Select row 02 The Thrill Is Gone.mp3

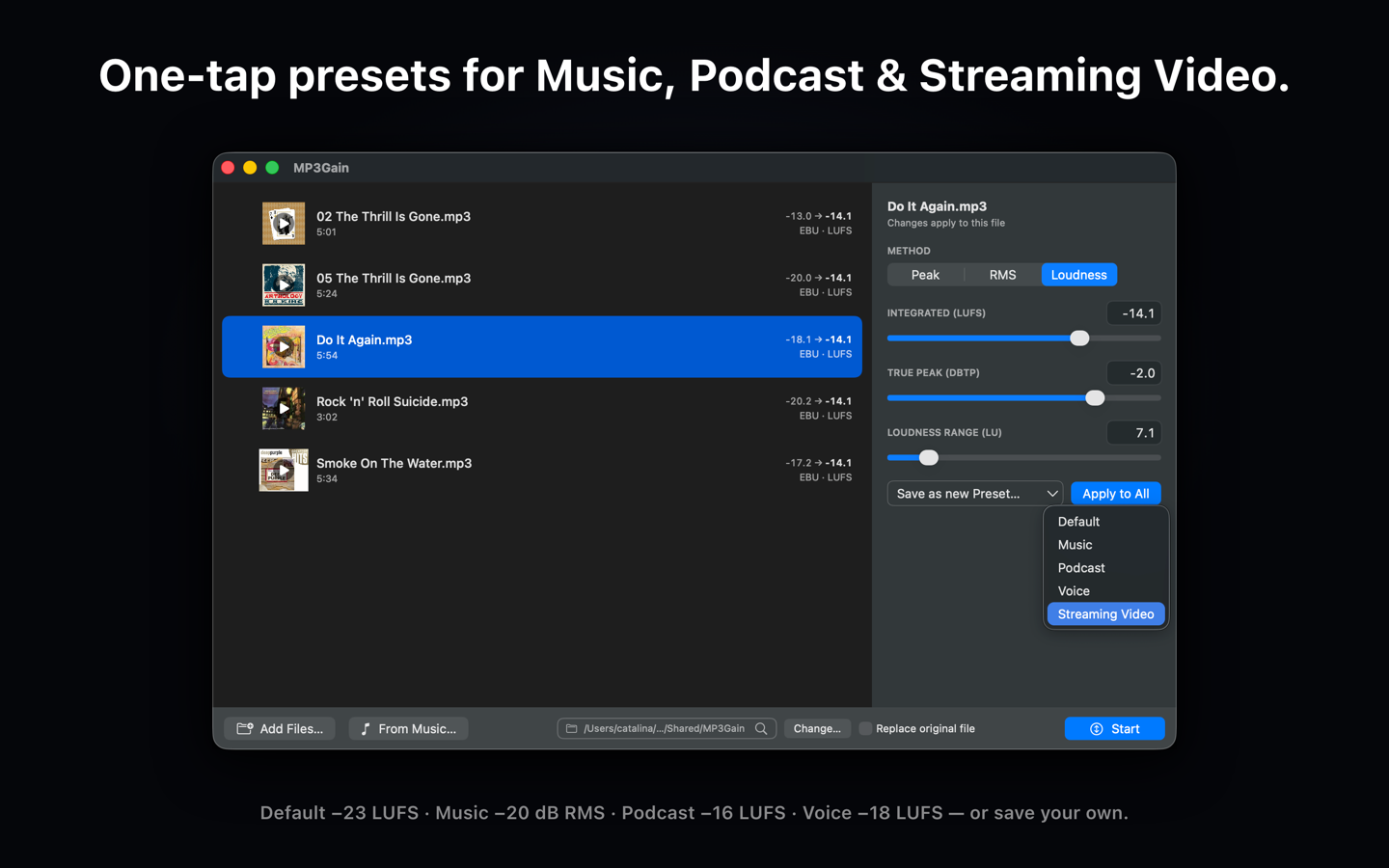point(542,224)
